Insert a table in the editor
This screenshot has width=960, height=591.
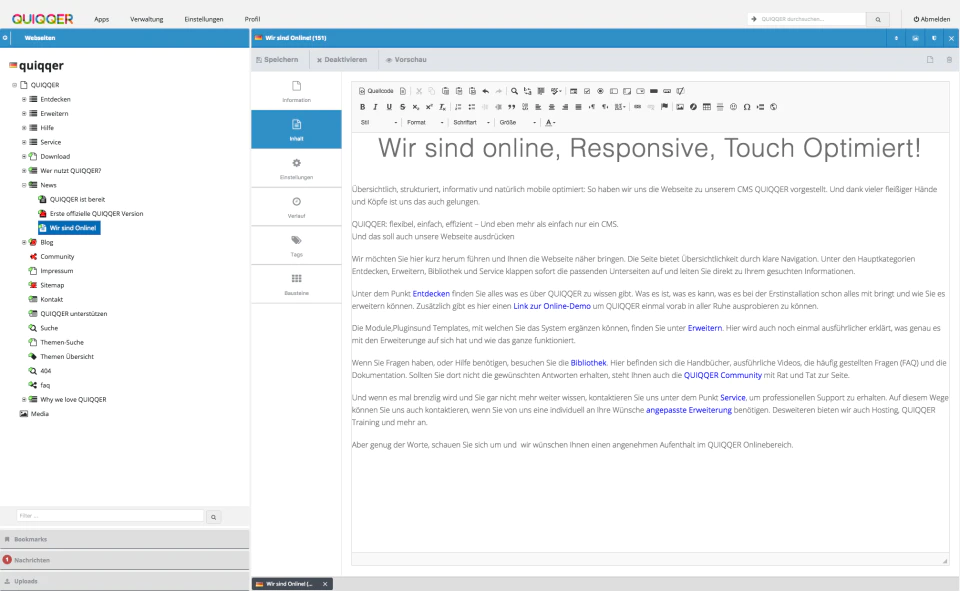[707, 107]
